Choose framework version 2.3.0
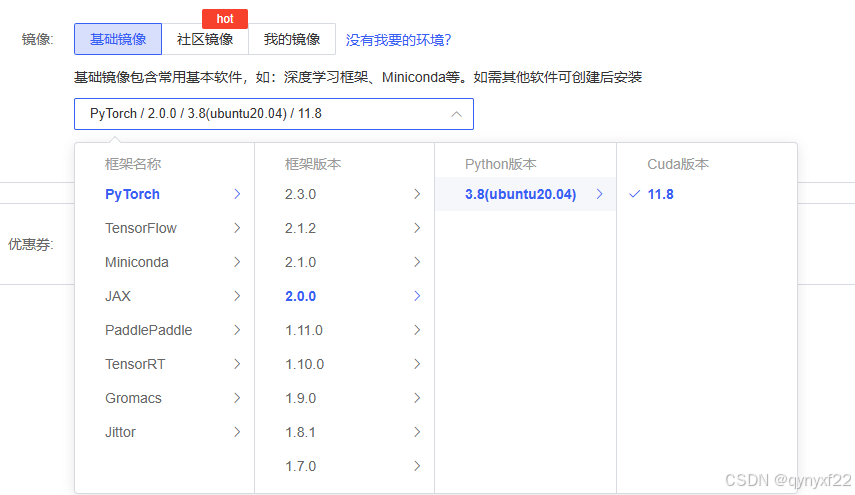The image size is (855, 495). tap(345, 194)
